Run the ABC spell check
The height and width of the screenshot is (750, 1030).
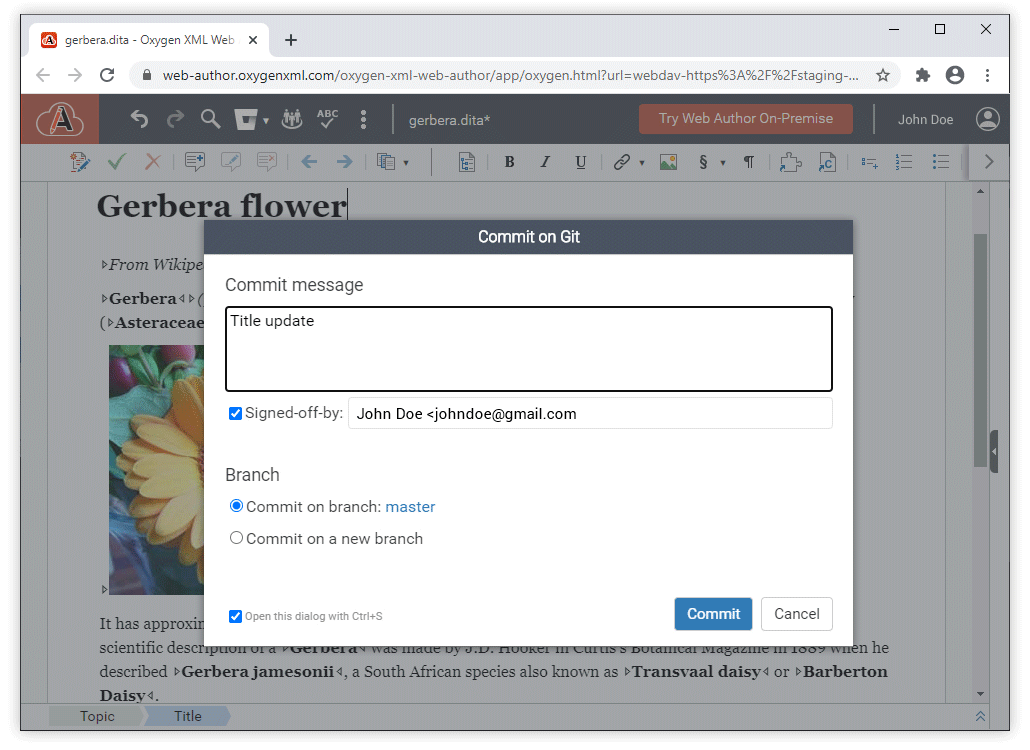point(327,119)
